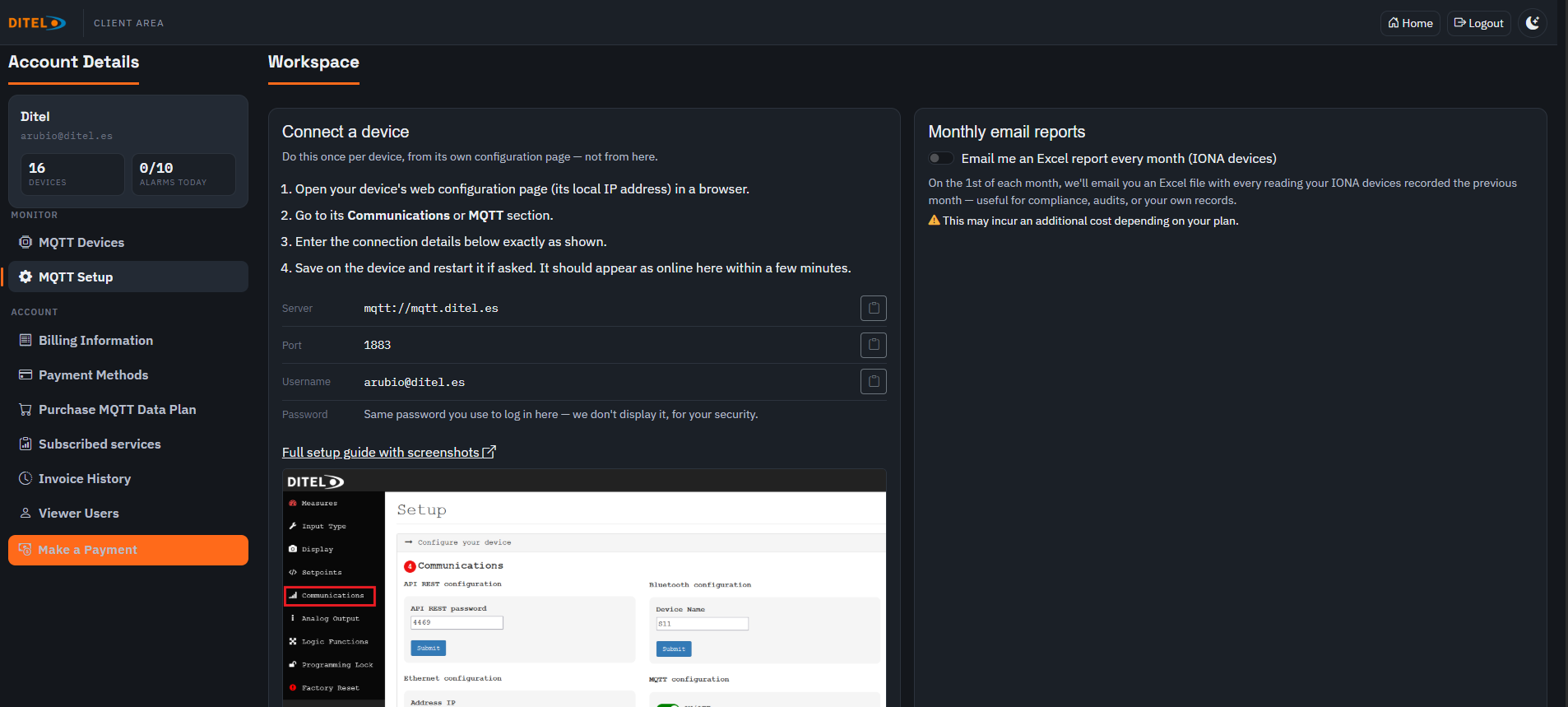Viewport: 1568px width, 707px height.
Task: Copy the Server address to clipboard
Action: click(x=873, y=308)
